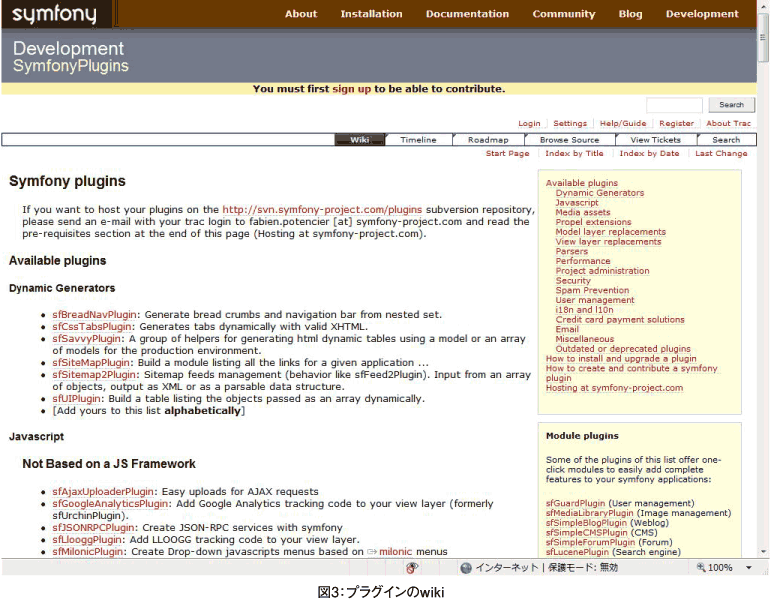Open How to install and upgrade a plugin
Image resolution: width=771 pixels, height=603 pixels.
click(x=621, y=359)
